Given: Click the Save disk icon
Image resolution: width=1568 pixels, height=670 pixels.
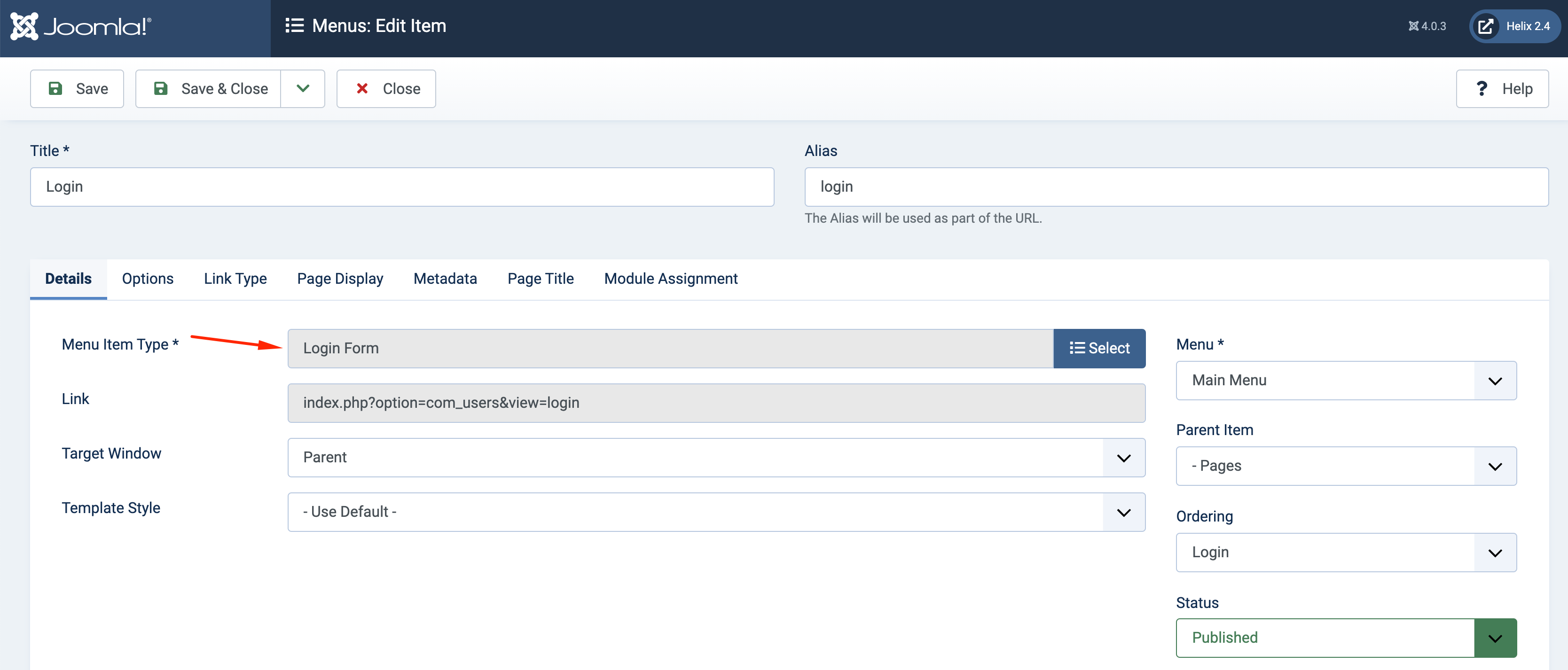Looking at the screenshot, I should point(56,88).
